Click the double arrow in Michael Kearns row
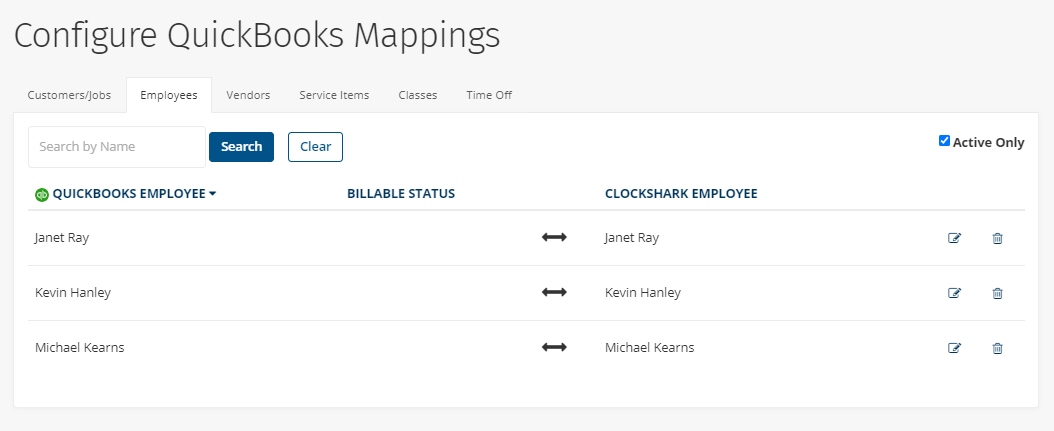This screenshot has width=1054, height=431. pyautogui.click(x=555, y=348)
